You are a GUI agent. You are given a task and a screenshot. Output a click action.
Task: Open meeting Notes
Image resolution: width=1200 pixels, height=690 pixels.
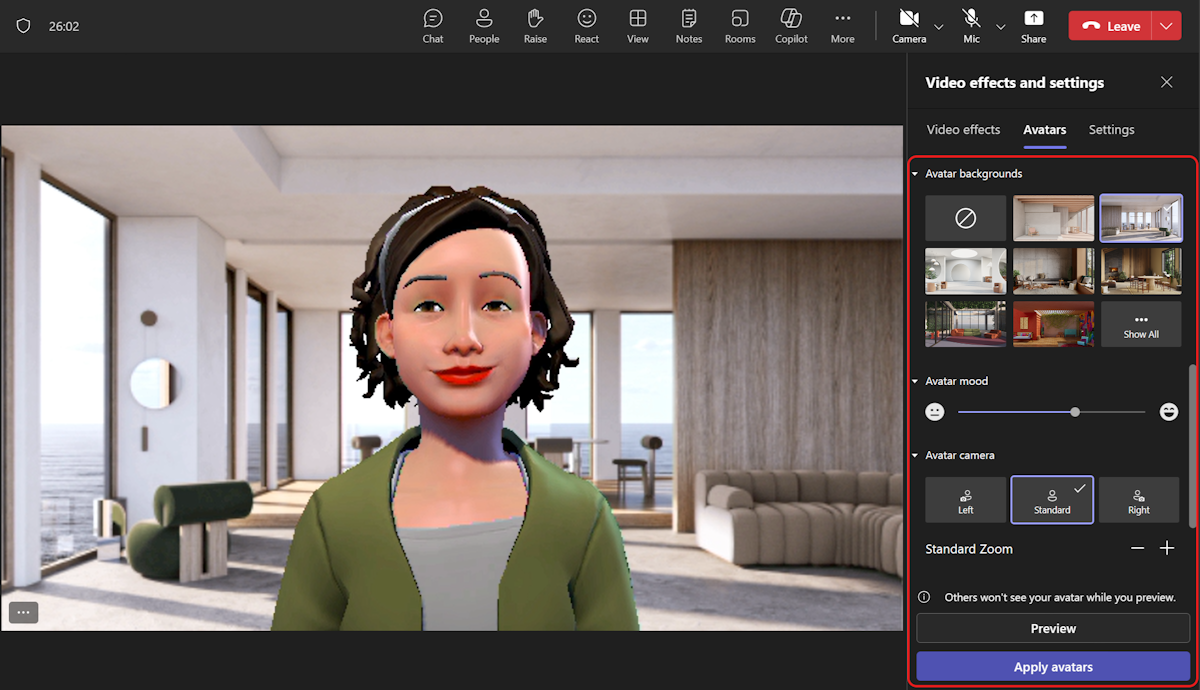pos(688,25)
